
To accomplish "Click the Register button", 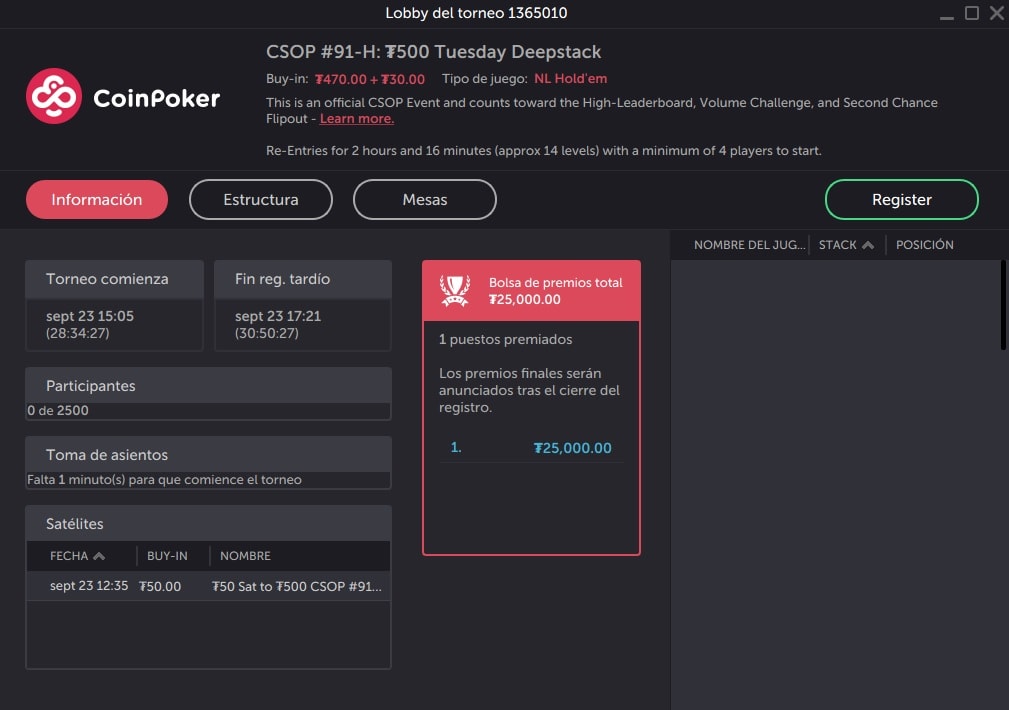I will click(x=900, y=199).
